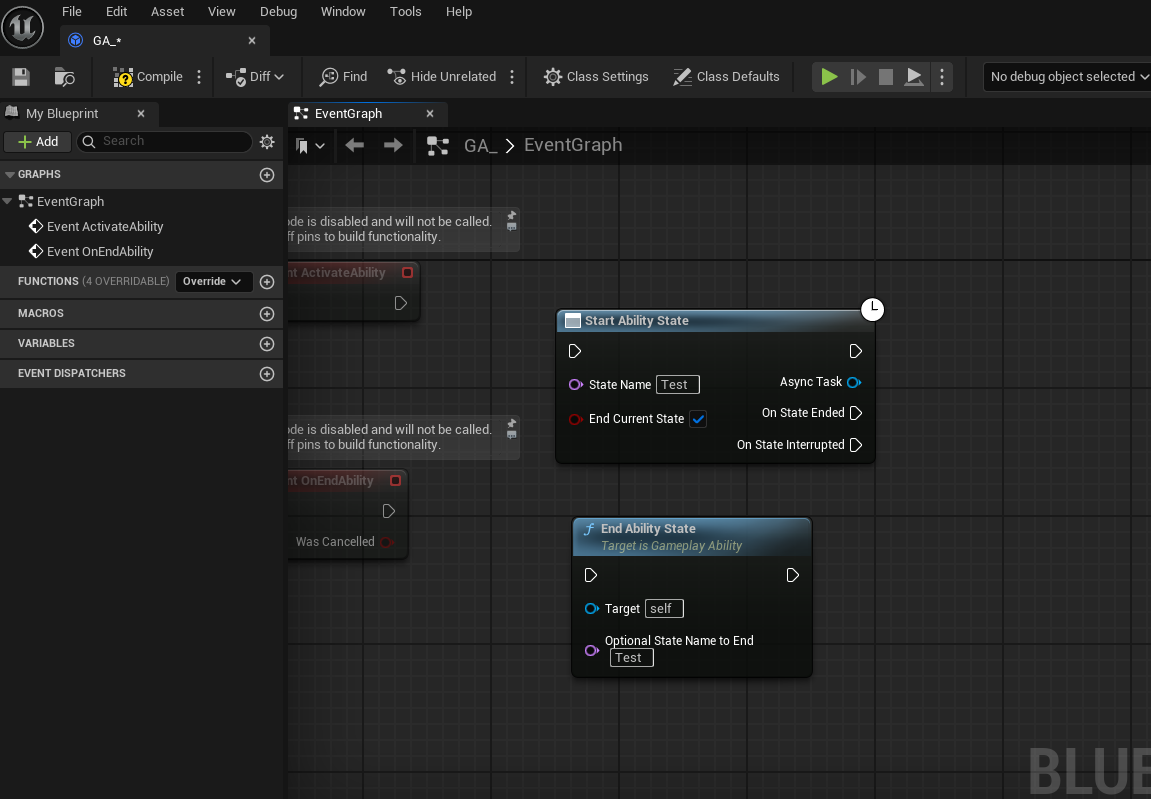Select the My Blueprint panel tab
Screen dimensions: 1151x799
coord(79,113)
